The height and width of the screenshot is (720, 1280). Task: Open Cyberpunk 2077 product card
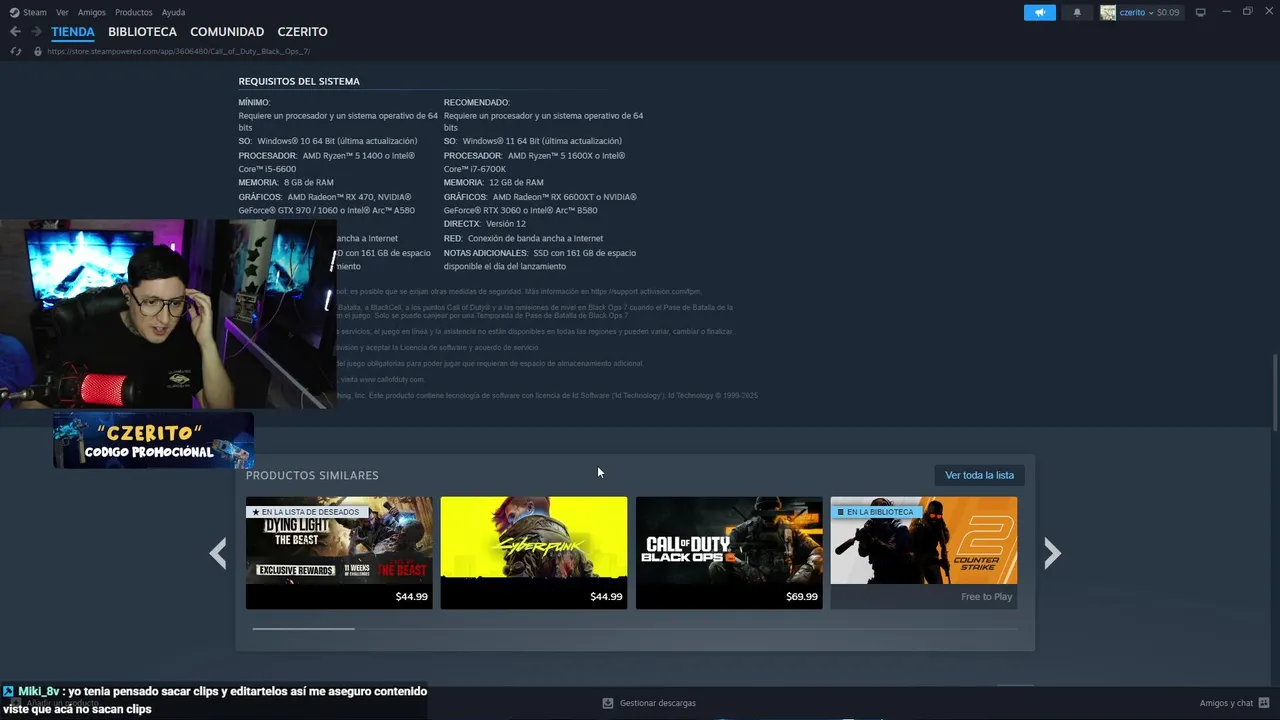[x=534, y=552]
